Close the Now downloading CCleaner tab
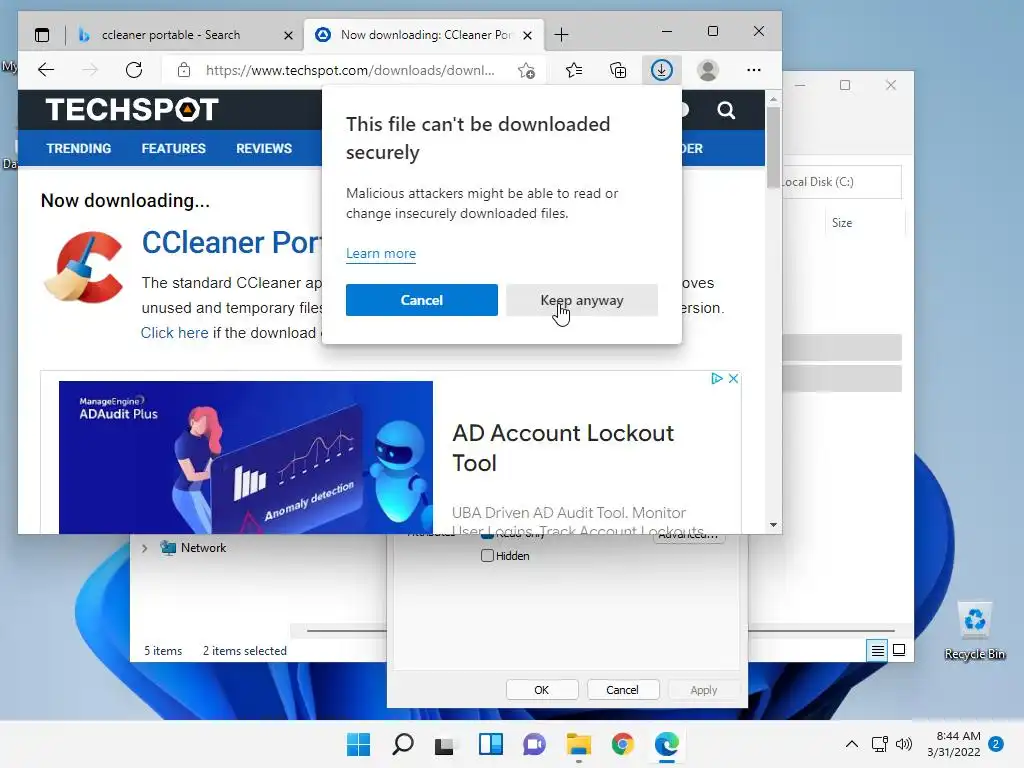Viewport: 1024px width, 768px height. pyautogui.click(x=528, y=35)
